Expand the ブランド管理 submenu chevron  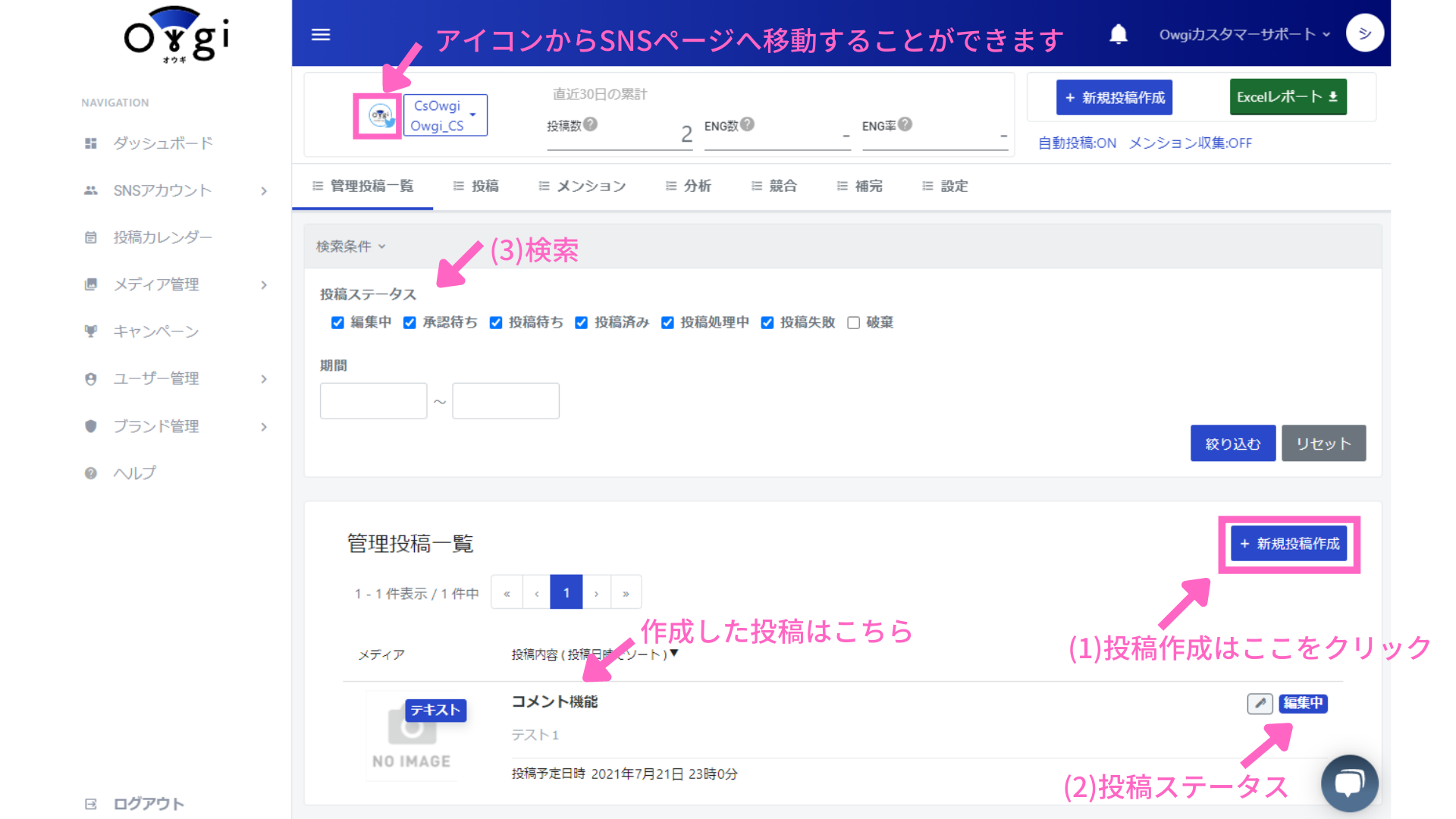pyautogui.click(x=264, y=427)
